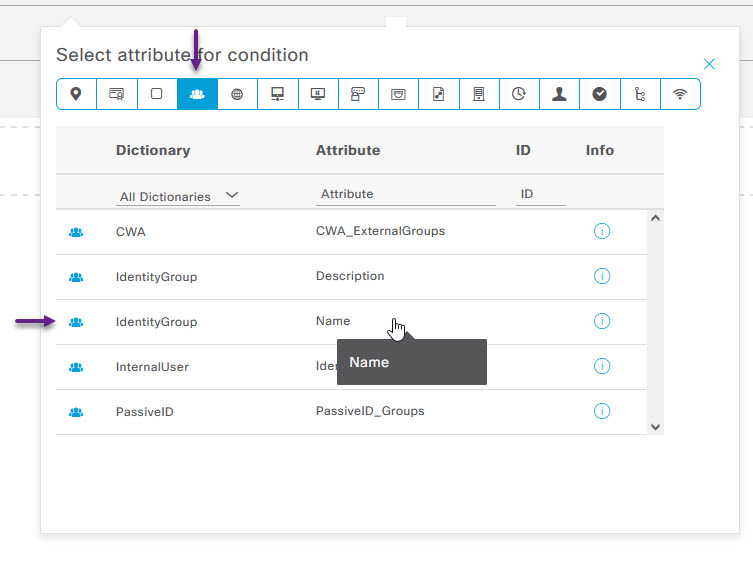Viewport: 753px width, 574px height.
Task: Select the IdentityGroup Name attribute row
Action: (333, 322)
